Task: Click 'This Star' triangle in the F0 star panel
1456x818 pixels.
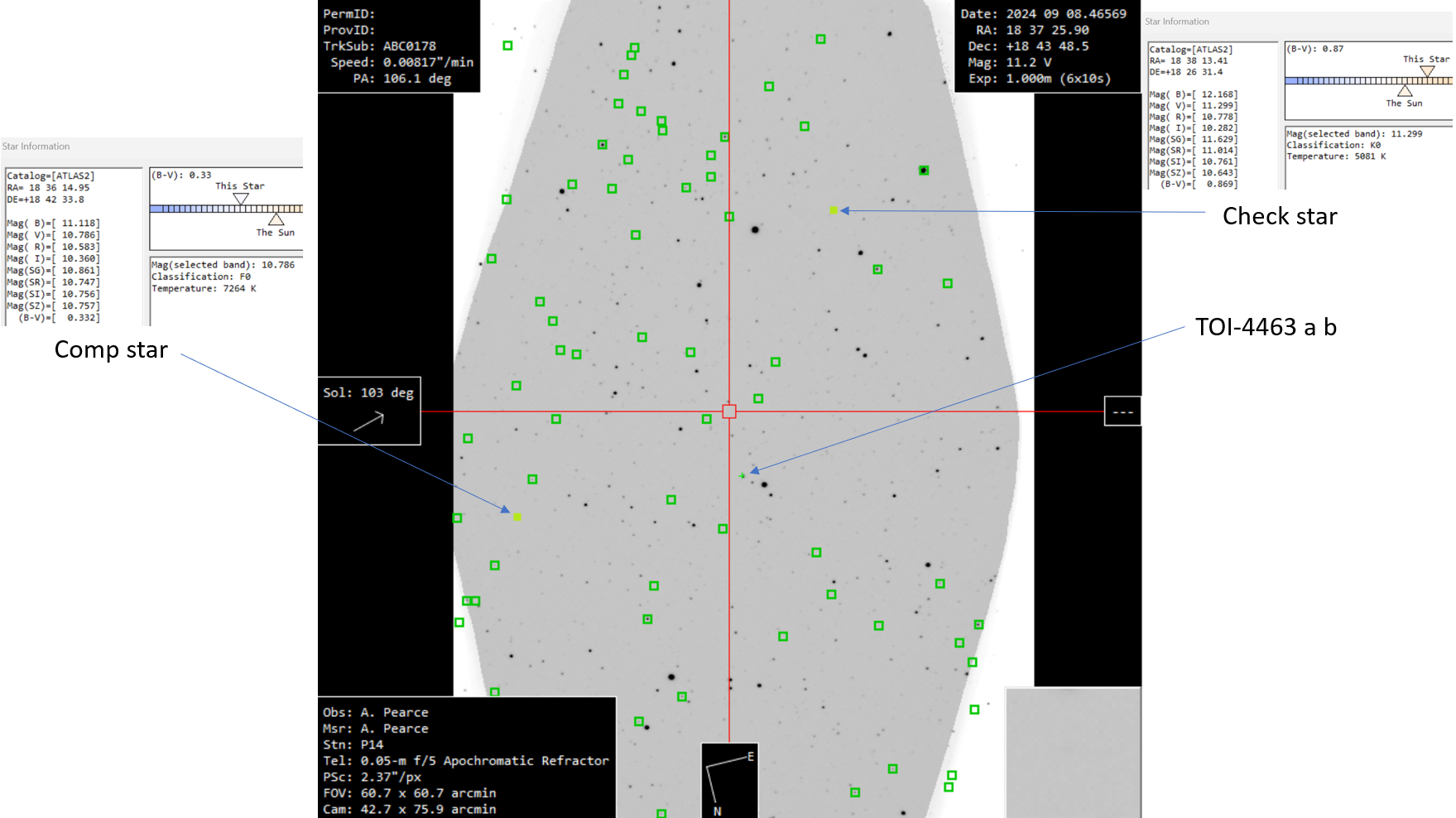Action: coord(241,199)
